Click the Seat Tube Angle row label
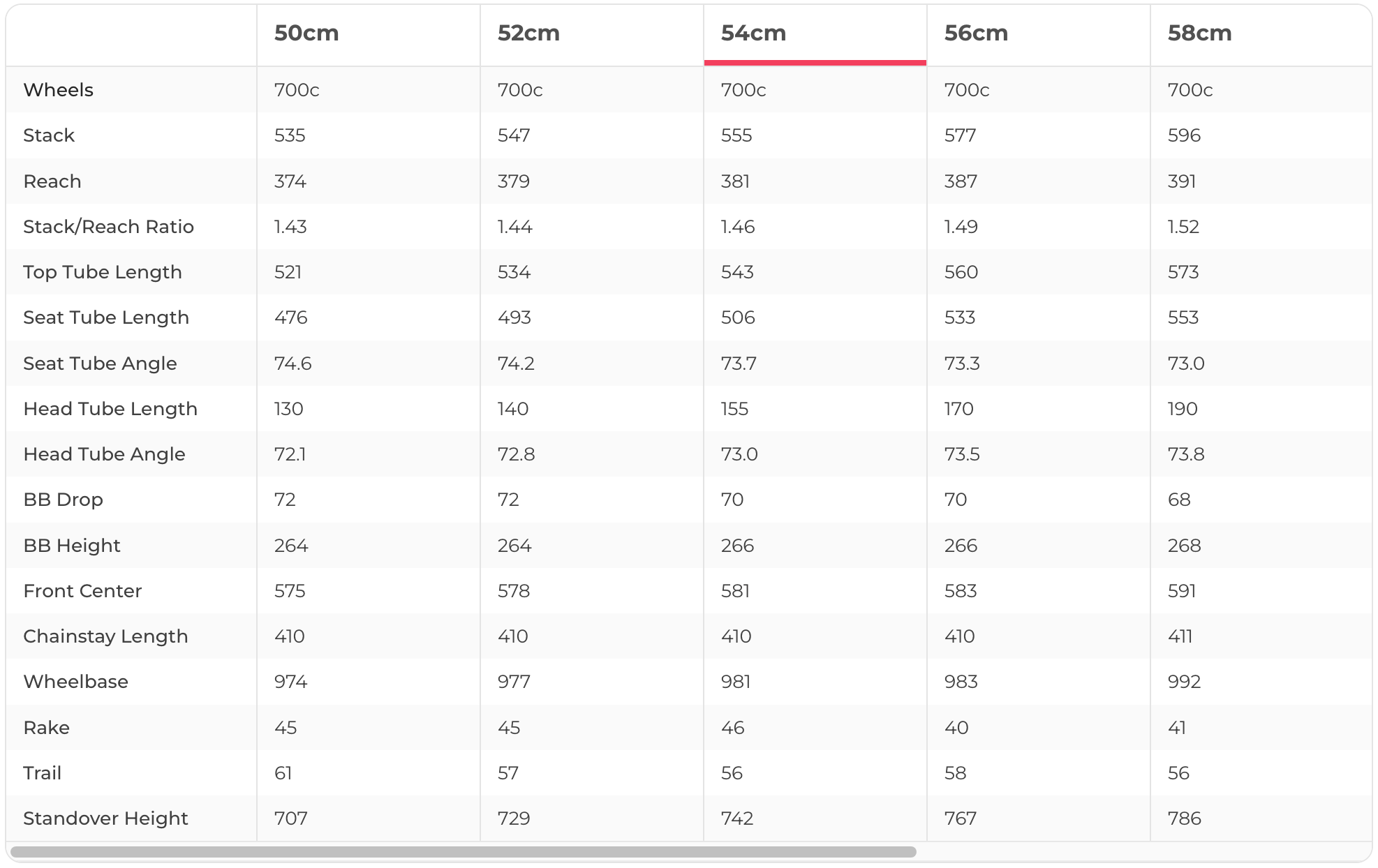Image resolution: width=1378 pixels, height=868 pixels. click(x=100, y=364)
